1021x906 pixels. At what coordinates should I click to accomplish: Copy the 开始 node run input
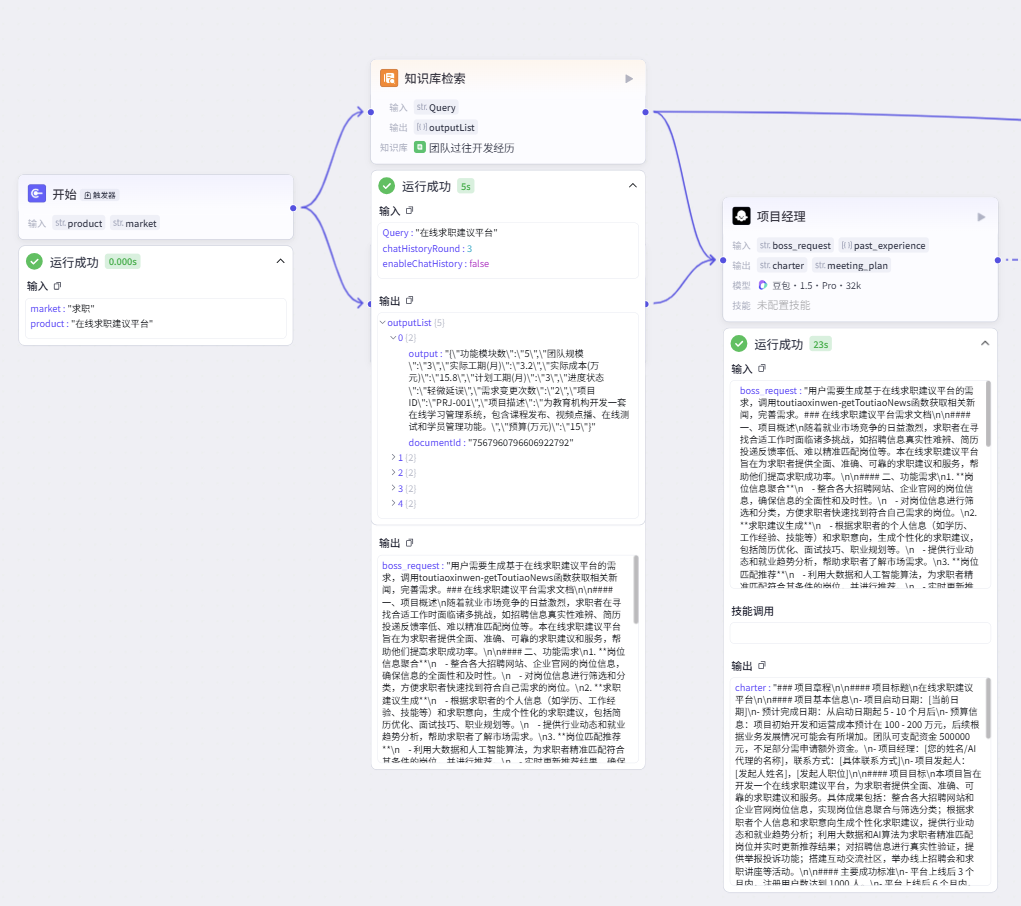[x=57, y=285]
